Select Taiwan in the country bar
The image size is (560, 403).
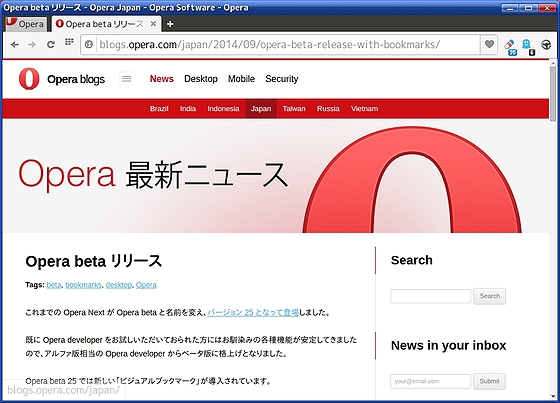(294, 109)
